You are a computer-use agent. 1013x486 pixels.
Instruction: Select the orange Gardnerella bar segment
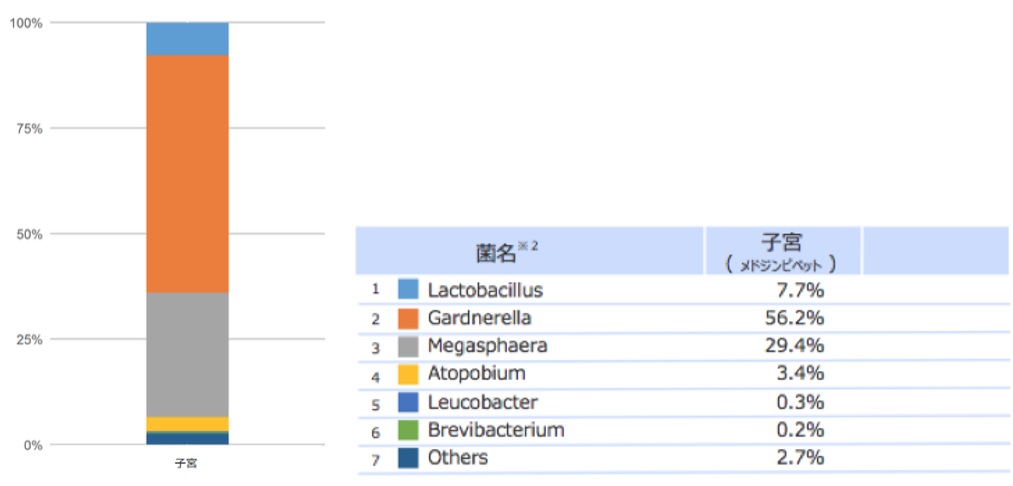(187, 174)
